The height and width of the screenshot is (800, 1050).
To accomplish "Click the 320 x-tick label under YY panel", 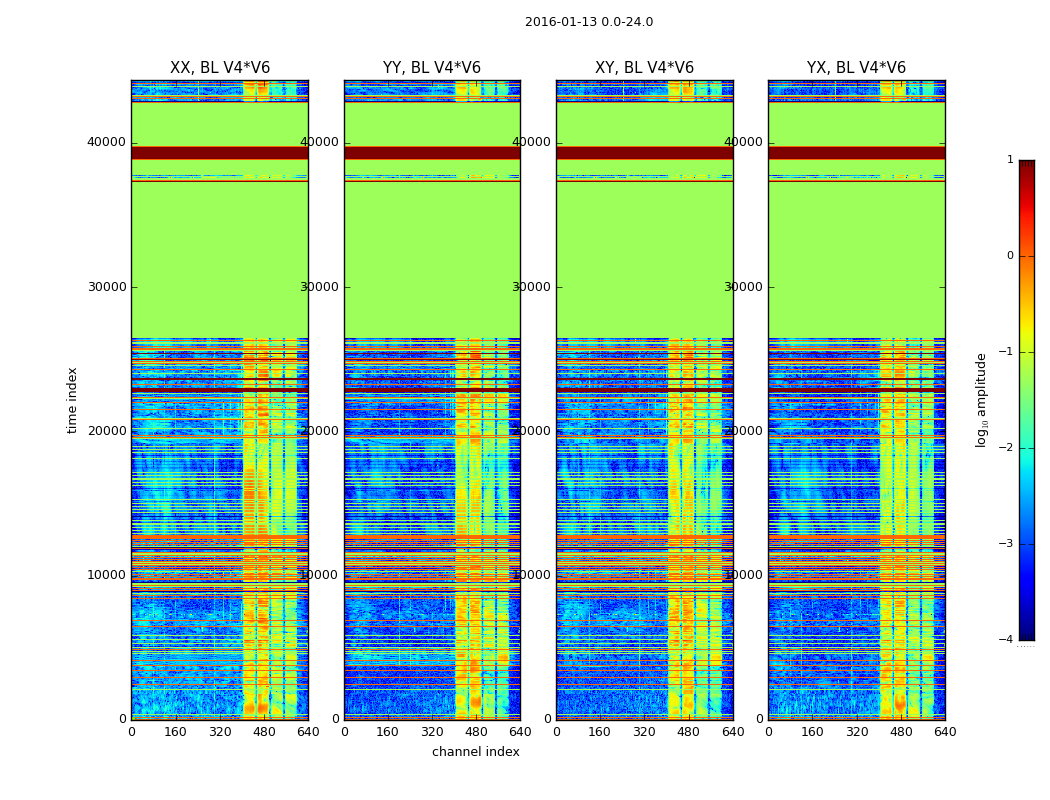I will [432, 731].
